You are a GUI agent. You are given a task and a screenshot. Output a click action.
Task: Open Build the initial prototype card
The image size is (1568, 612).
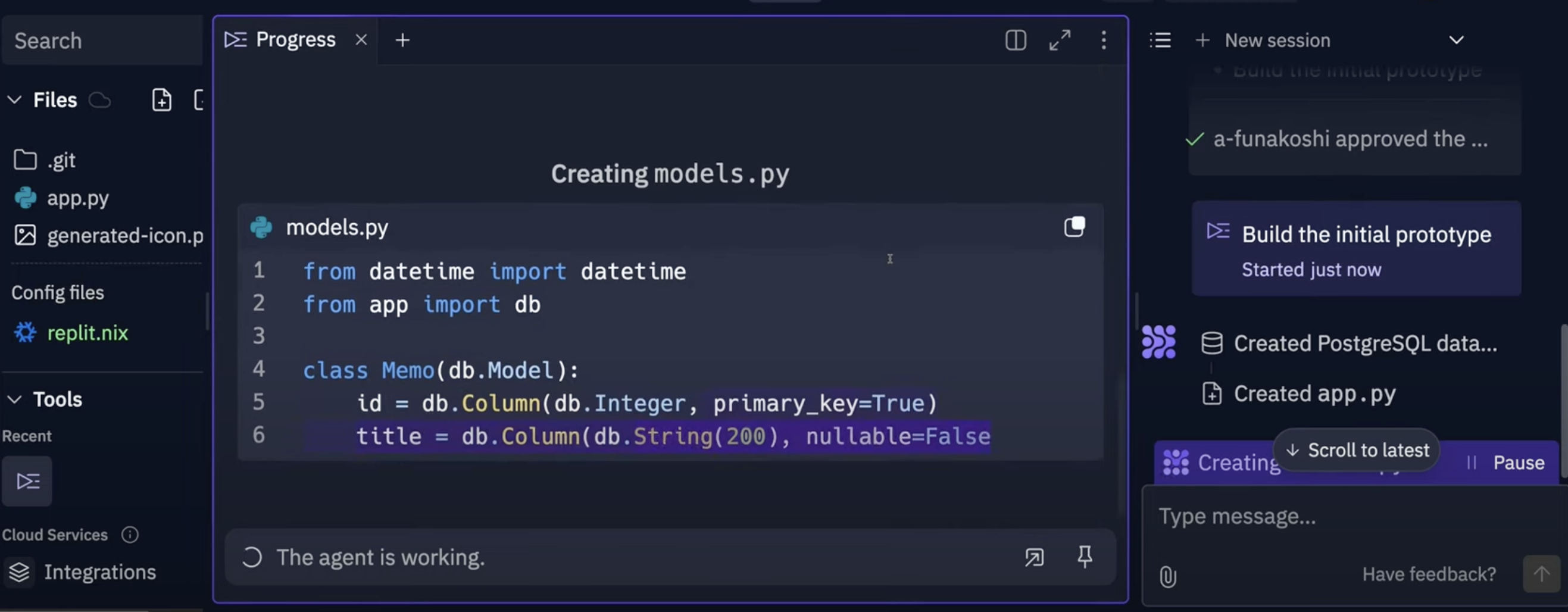pos(1356,248)
